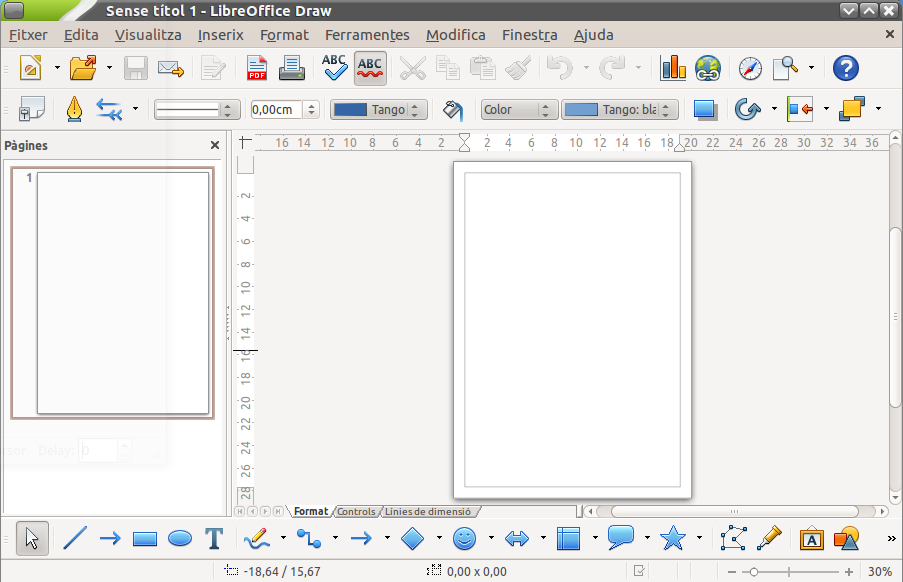The image size is (903, 582).
Task: Click the Undo arrow icon
Action: tap(559, 68)
